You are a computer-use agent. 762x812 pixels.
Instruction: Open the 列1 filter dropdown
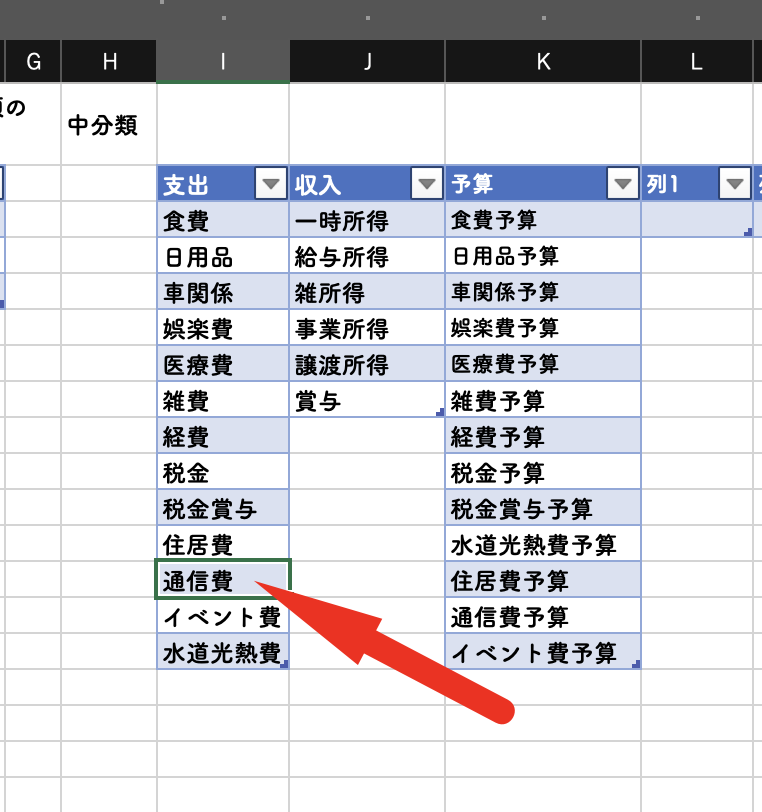coord(735,184)
